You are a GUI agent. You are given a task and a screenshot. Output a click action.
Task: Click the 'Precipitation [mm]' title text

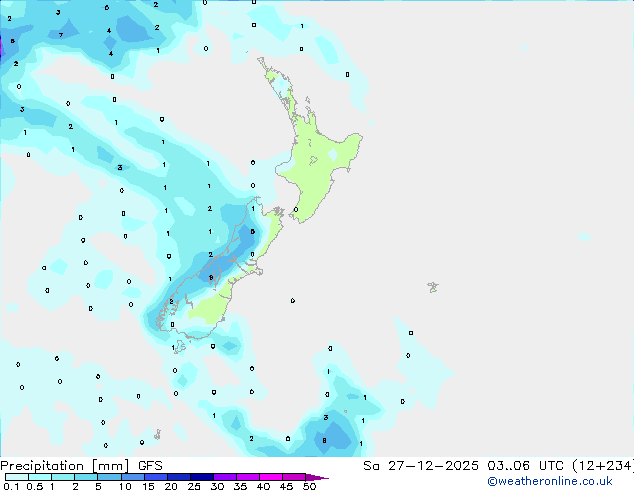65,466
